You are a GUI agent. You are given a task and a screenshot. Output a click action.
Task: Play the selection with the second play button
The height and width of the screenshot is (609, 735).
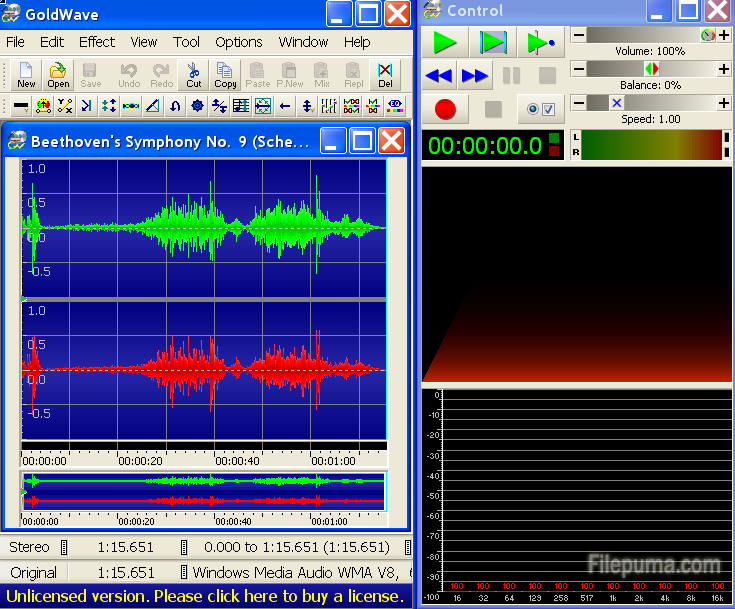click(x=493, y=42)
